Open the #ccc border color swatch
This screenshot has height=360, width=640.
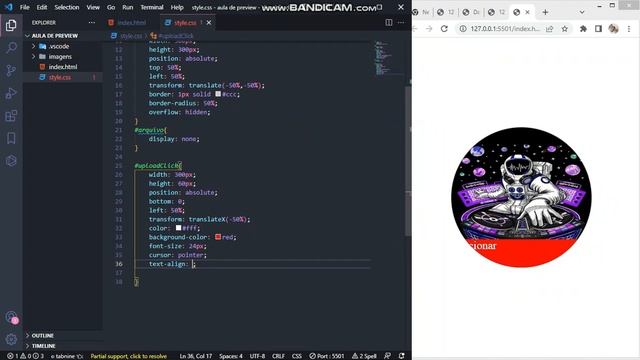click(218, 94)
